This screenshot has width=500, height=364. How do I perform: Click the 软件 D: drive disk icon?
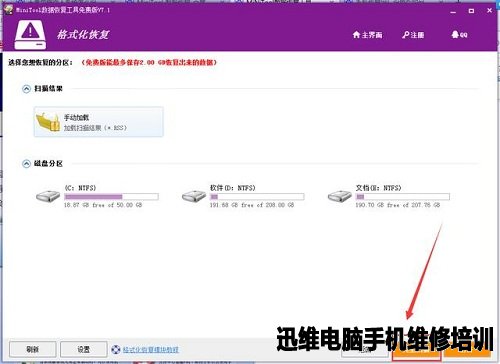click(194, 196)
